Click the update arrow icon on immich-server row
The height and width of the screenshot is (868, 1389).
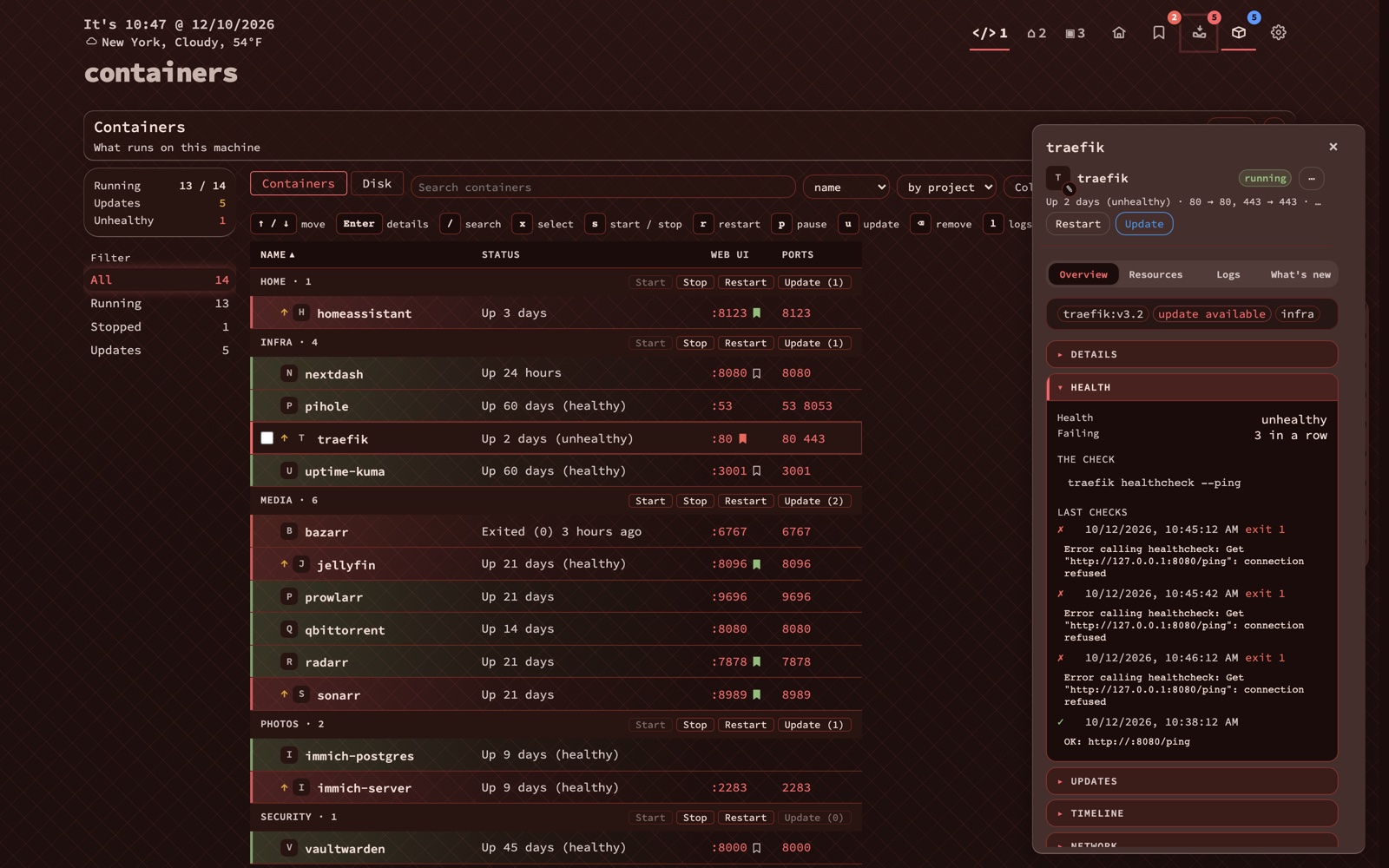tap(284, 788)
